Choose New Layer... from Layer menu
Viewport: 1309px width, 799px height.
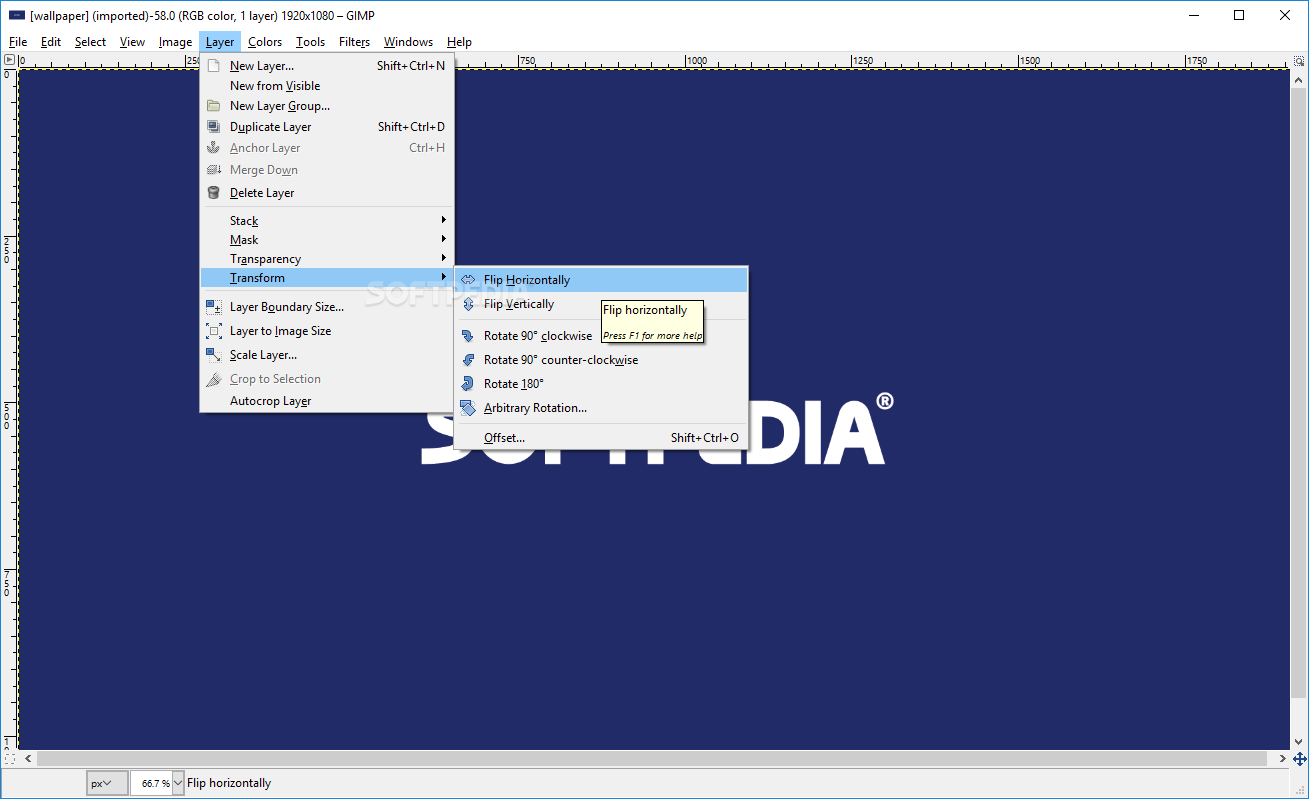327,66
